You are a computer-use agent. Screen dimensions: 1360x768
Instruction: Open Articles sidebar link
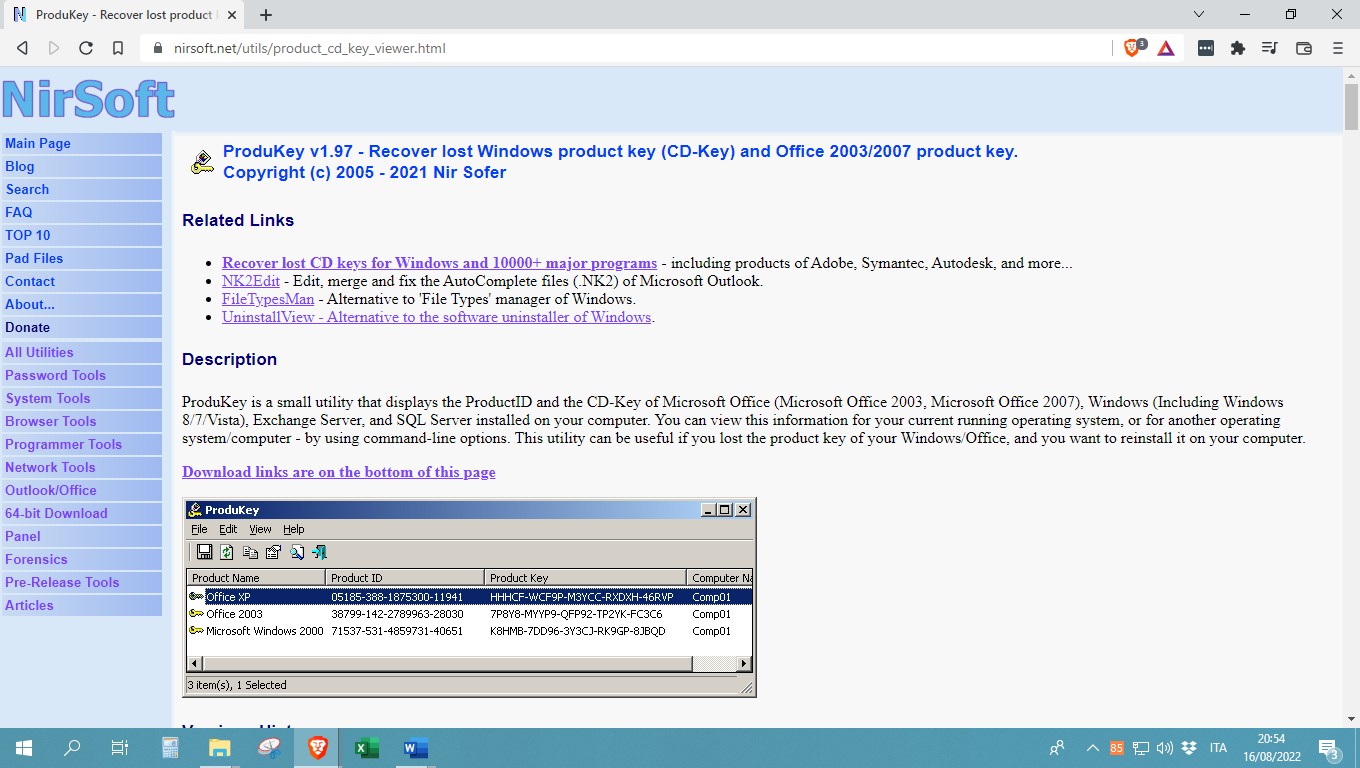(x=82, y=605)
